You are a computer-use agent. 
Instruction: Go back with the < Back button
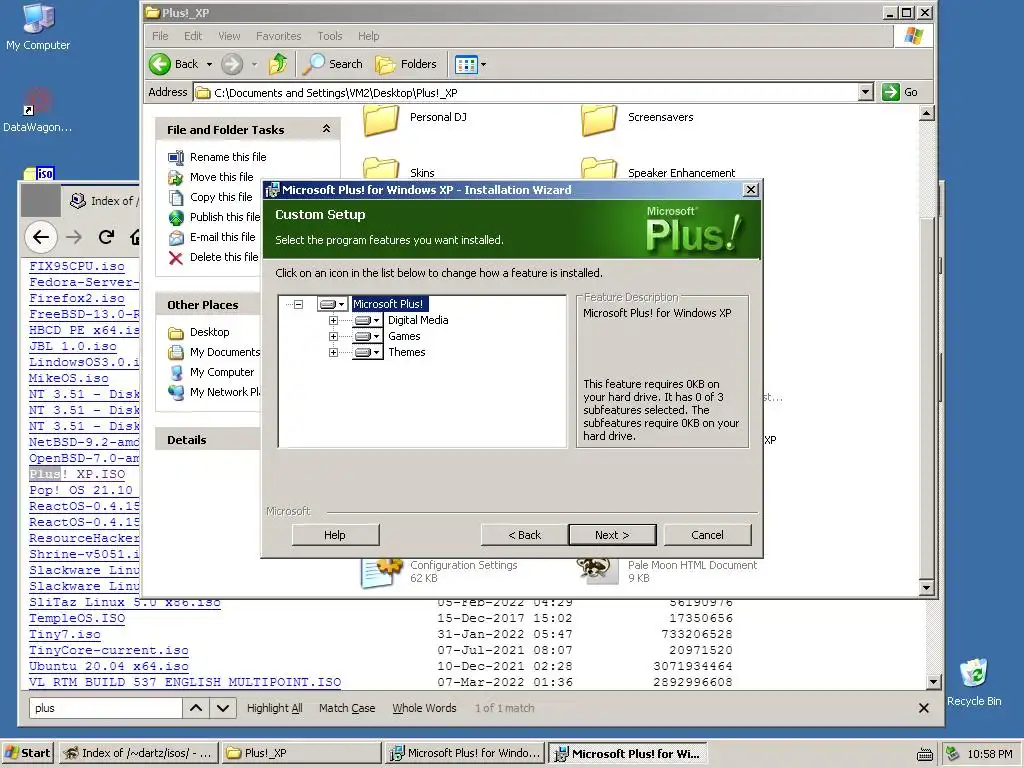[x=524, y=535]
